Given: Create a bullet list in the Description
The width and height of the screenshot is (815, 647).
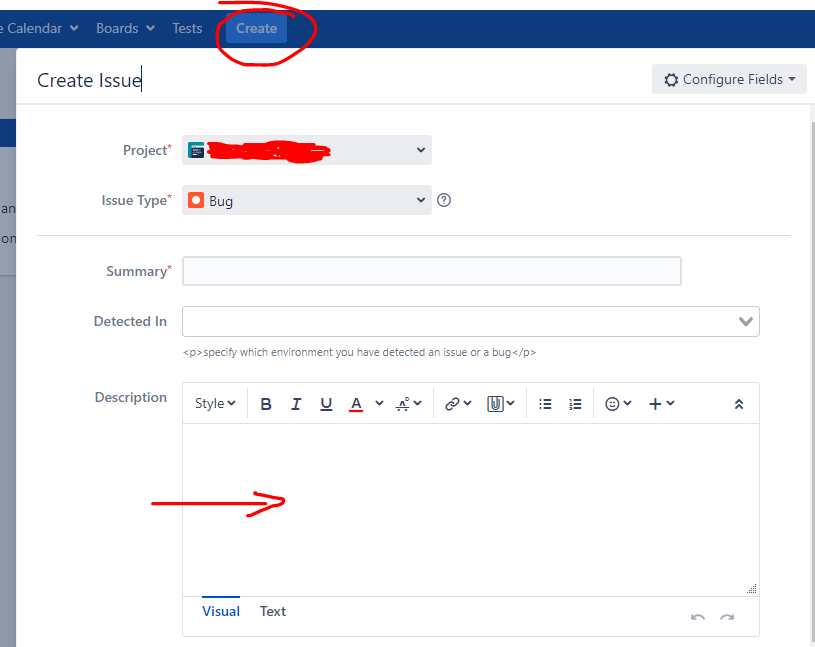Looking at the screenshot, I should tap(545, 403).
